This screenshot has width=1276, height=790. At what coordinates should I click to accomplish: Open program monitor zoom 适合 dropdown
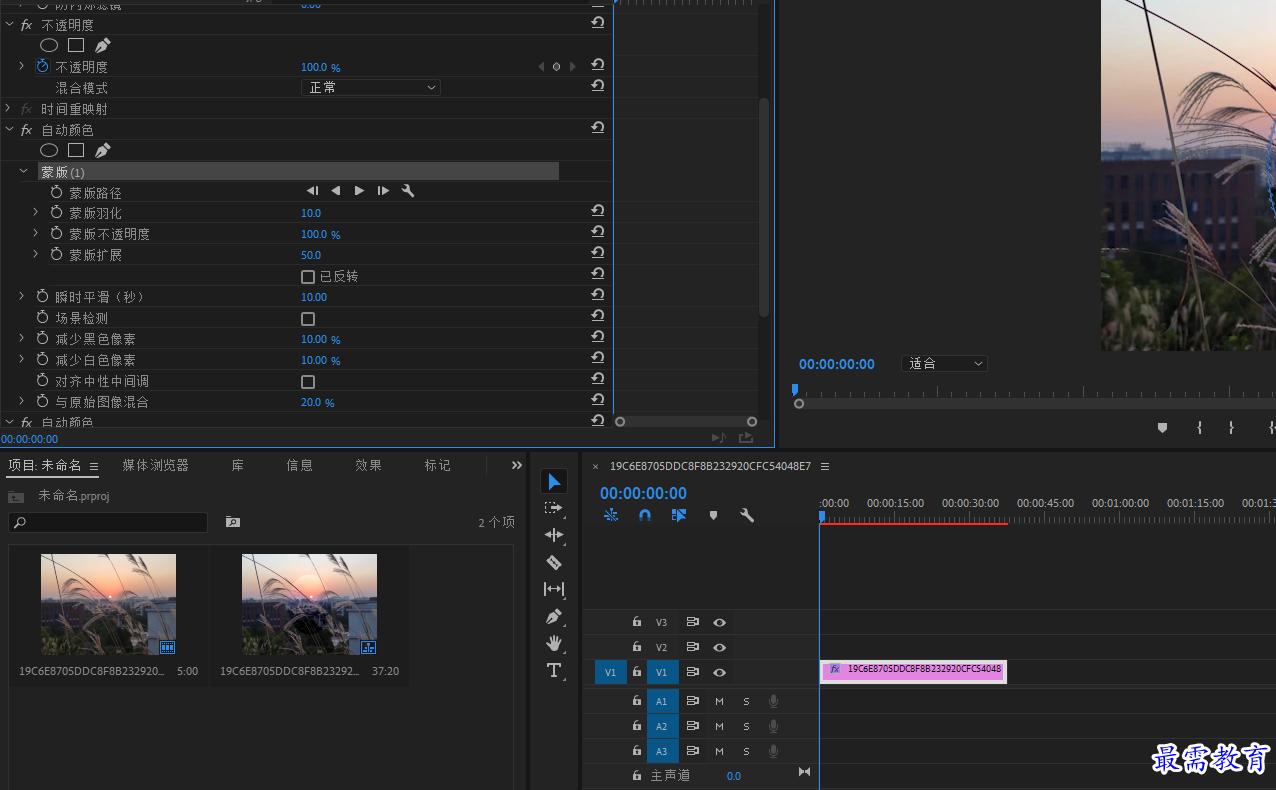click(945, 364)
